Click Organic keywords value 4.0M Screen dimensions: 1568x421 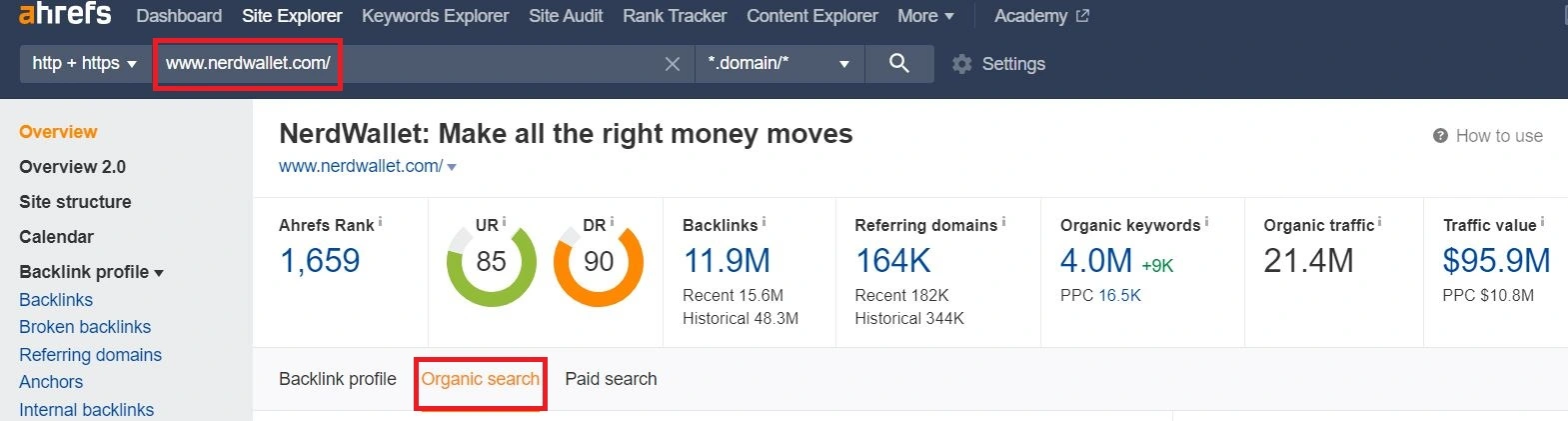coord(1096,260)
